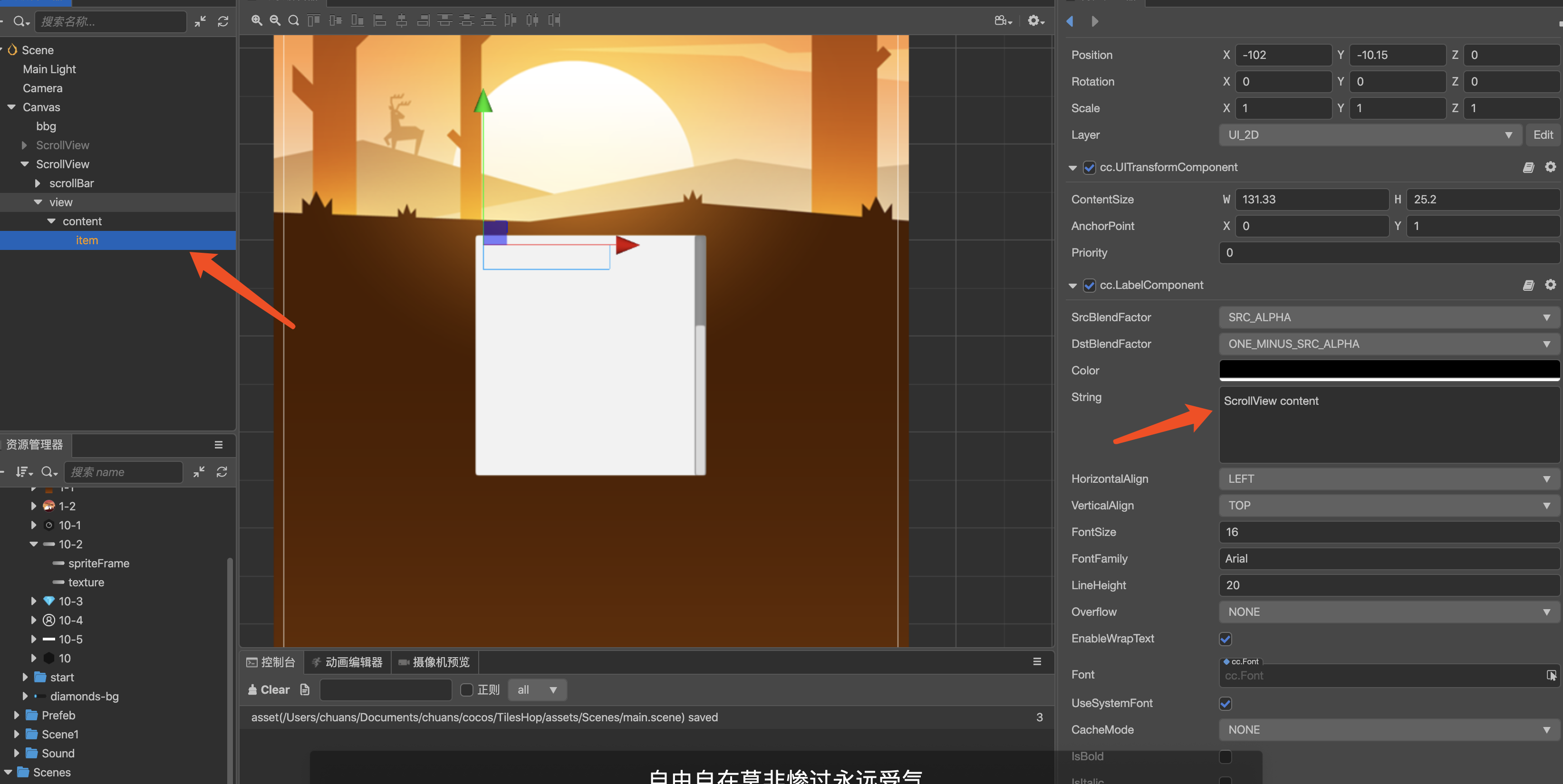Click the align top edges icon

pyautogui.click(x=313, y=20)
